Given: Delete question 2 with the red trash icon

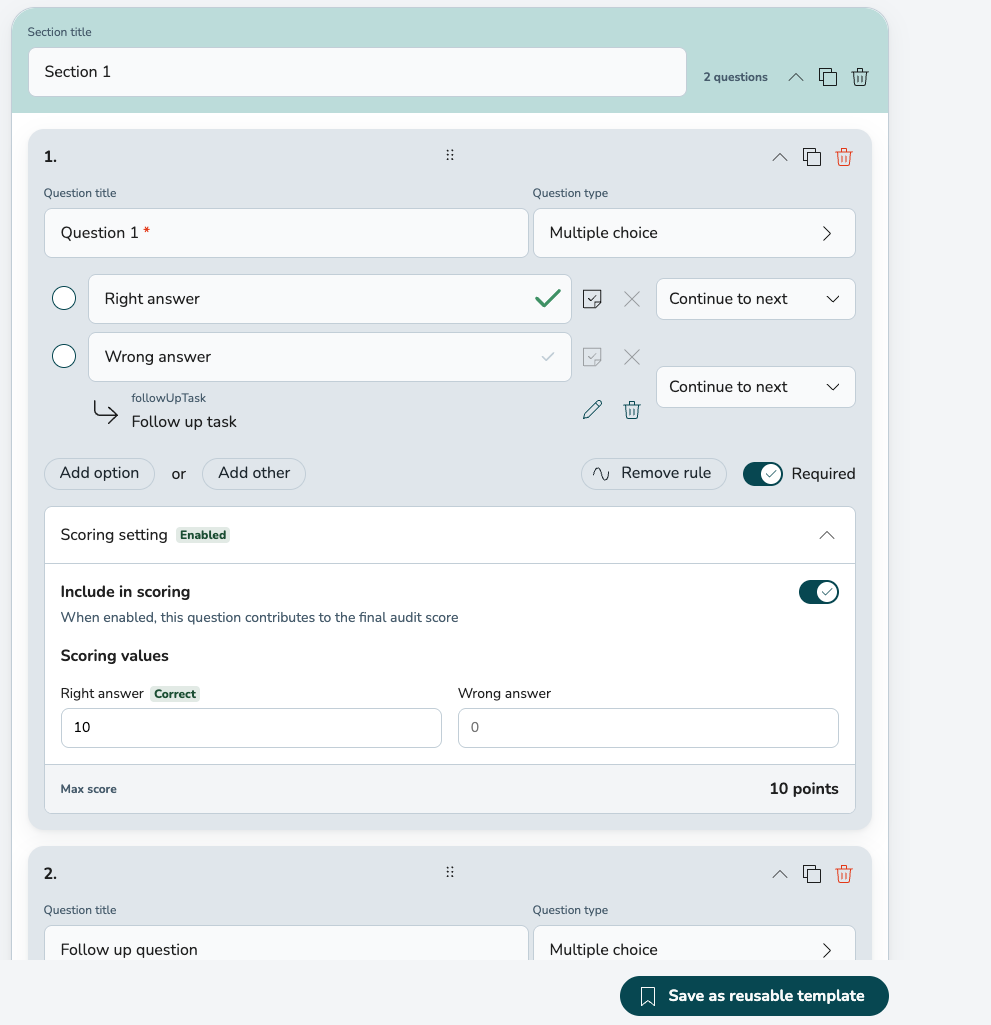Looking at the screenshot, I should (844, 874).
